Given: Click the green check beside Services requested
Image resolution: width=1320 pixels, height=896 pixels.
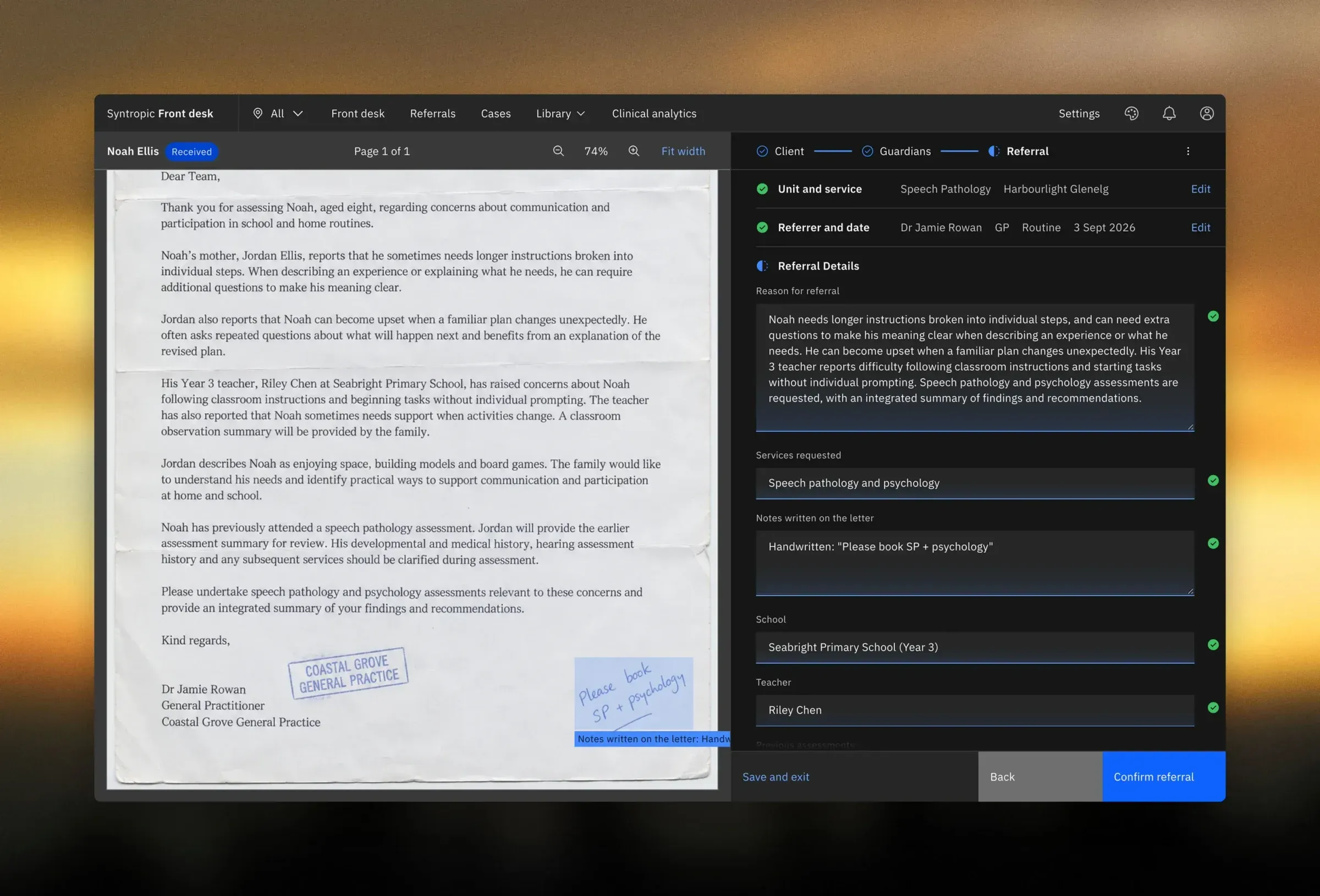Looking at the screenshot, I should 1213,481.
